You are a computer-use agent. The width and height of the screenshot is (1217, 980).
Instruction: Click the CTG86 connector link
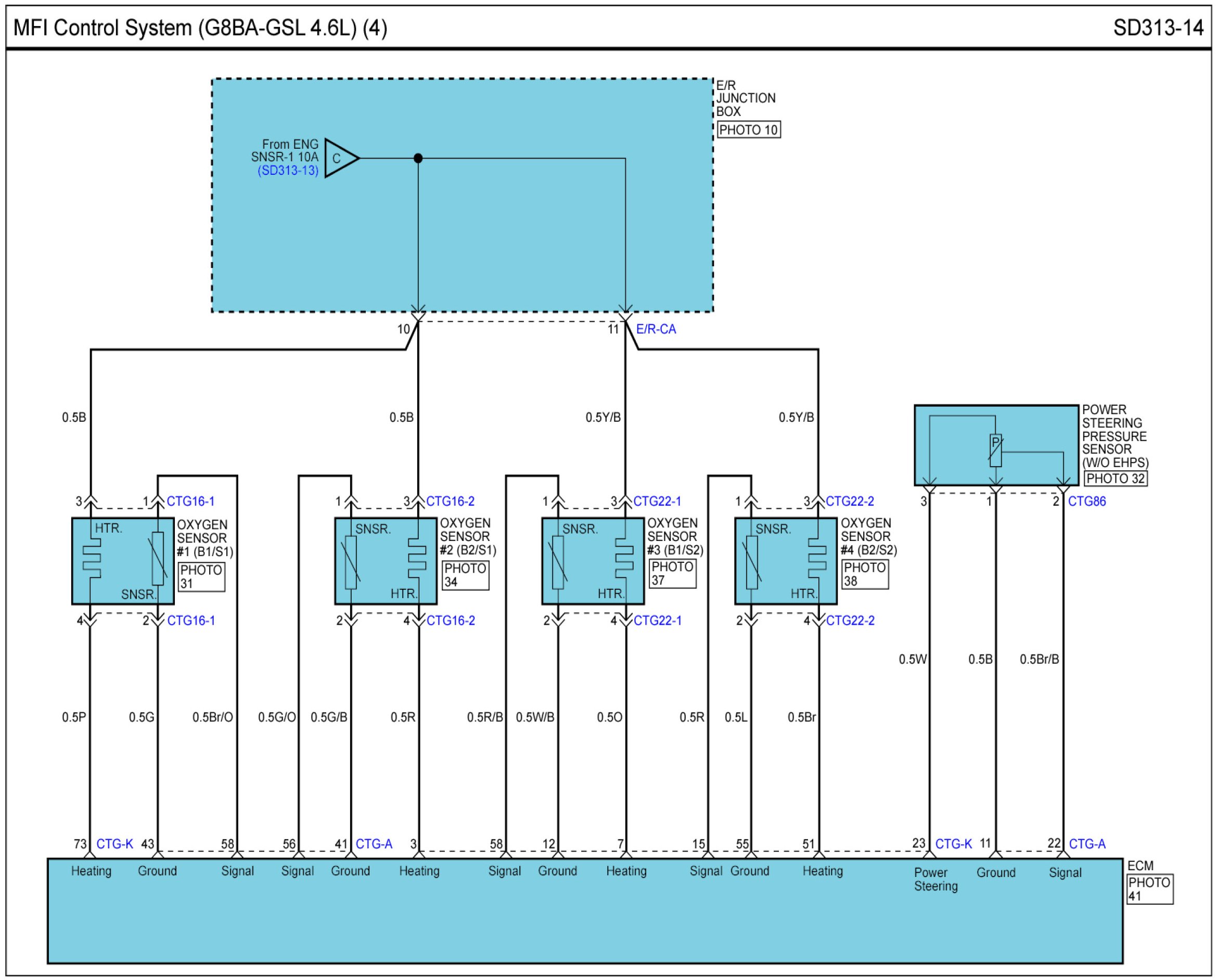(1086, 501)
